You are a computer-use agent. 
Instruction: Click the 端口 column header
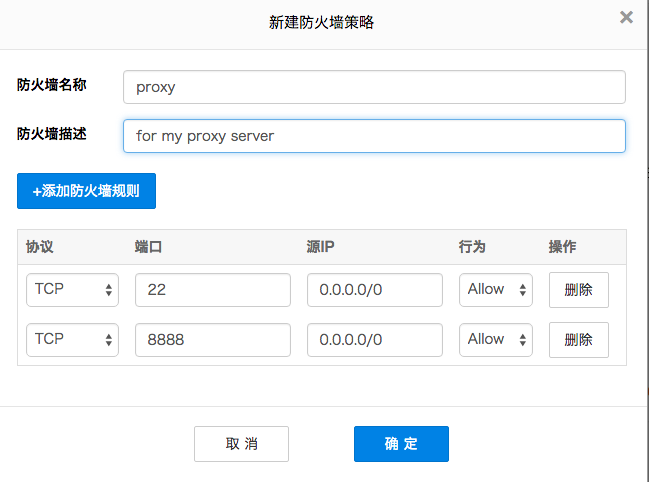(148, 247)
